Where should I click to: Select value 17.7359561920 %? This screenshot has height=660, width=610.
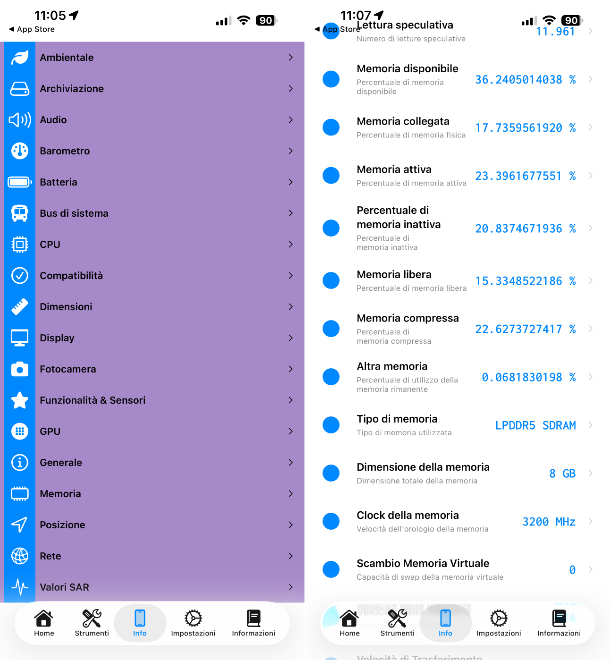525,128
